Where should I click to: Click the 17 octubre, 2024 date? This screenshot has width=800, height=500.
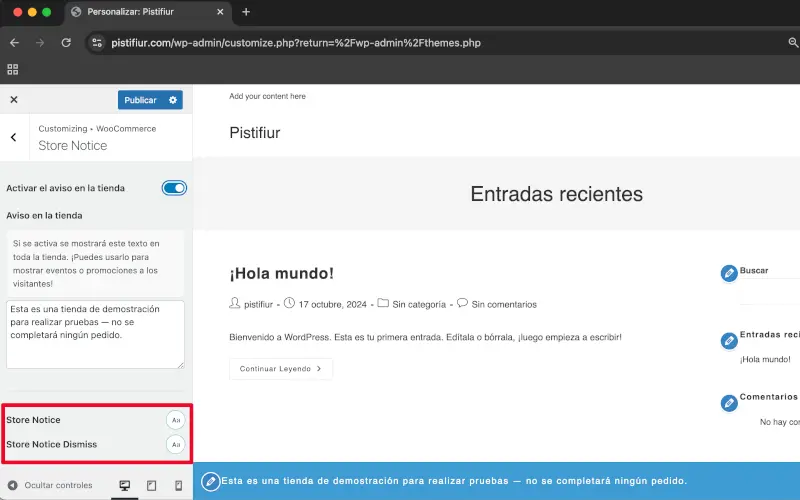pyautogui.click(x=333, y=305)
